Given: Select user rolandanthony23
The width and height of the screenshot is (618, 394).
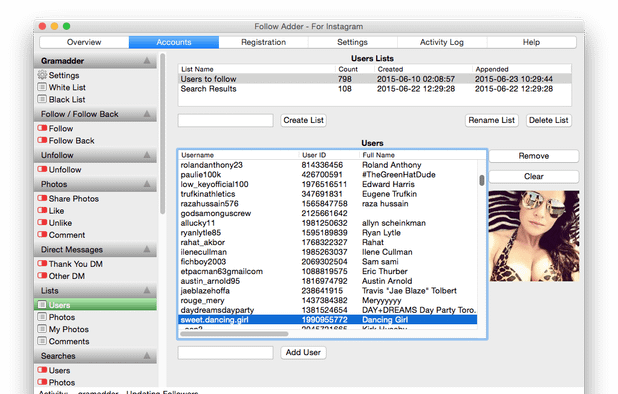Looking at the screenshot, I should coord(328,165).
